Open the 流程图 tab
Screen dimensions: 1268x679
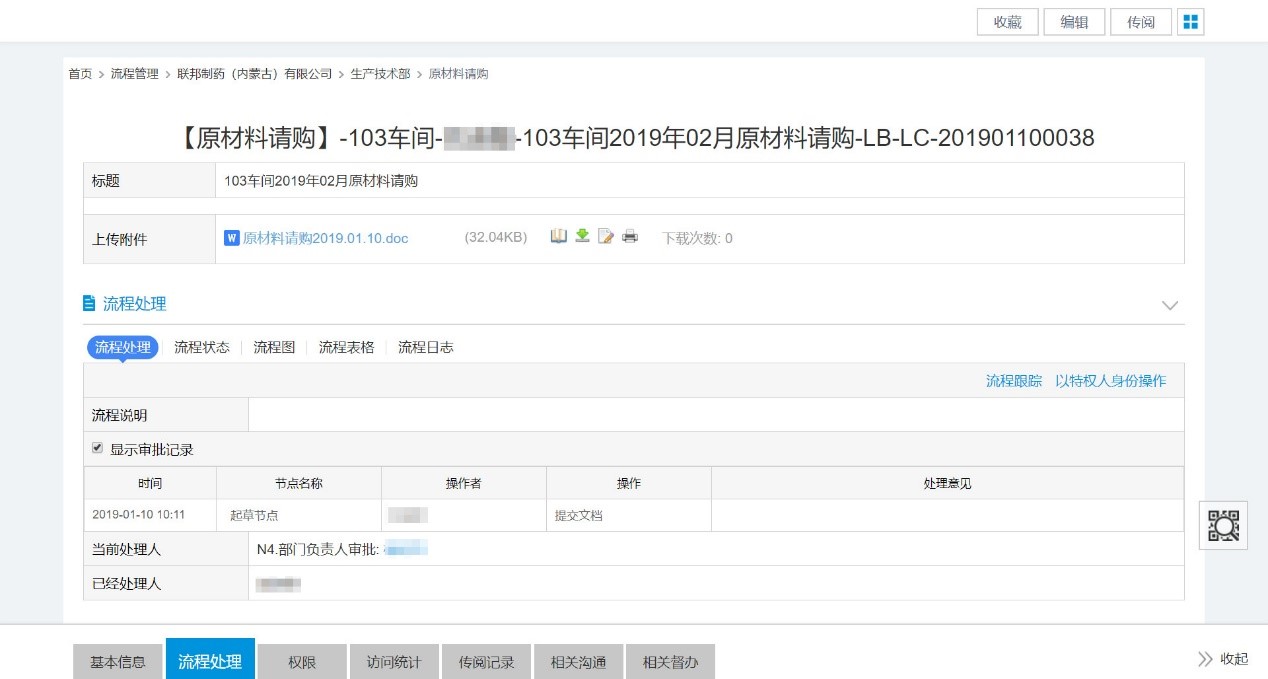point(274,348)
